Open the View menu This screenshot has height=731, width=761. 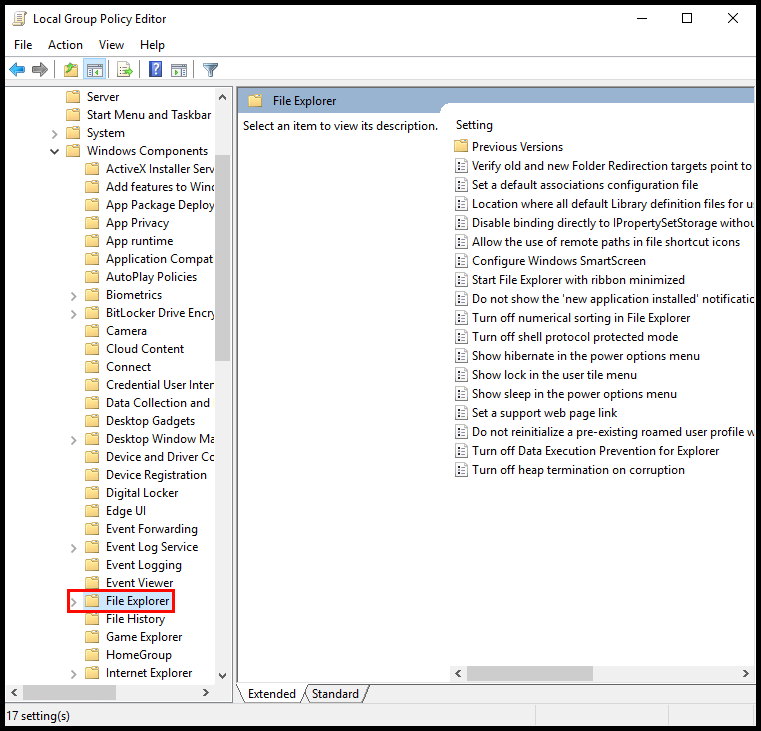(111, 45)
